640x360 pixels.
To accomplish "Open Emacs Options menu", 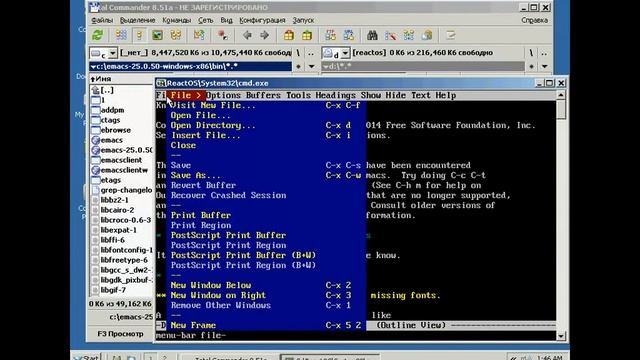I will coord(223,96).
